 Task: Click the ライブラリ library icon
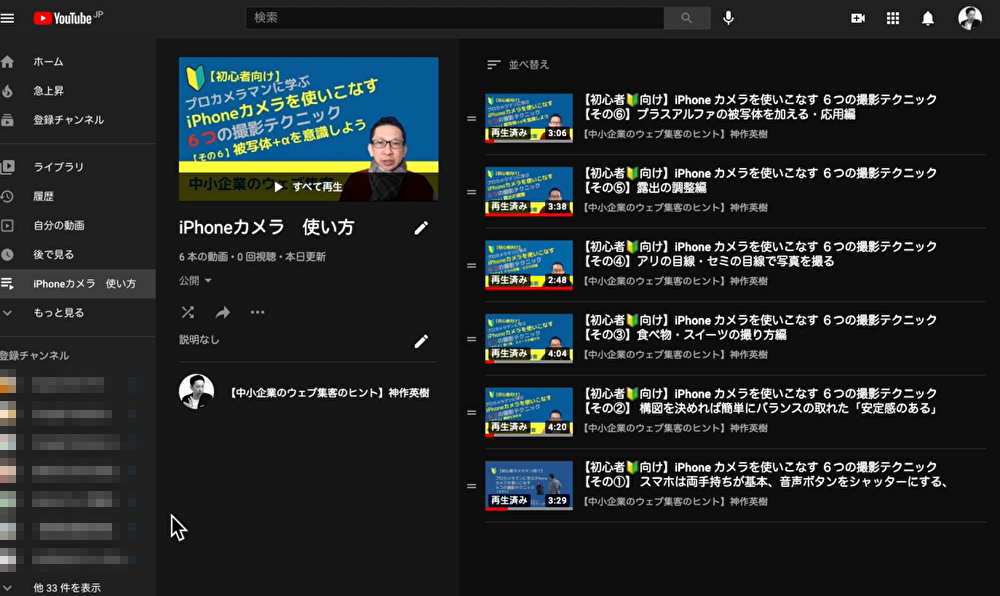tap(8, 167)
